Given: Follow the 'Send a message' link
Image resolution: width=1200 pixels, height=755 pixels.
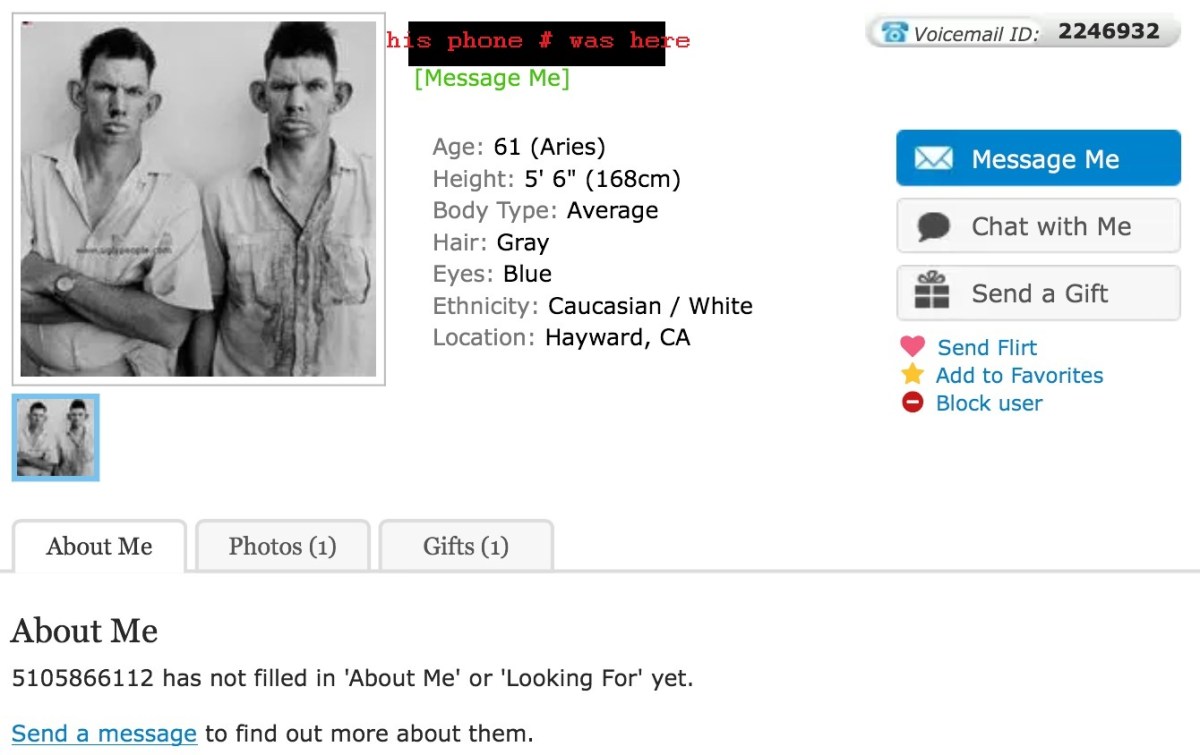Looking at the screenshot, I should [104, 733].
